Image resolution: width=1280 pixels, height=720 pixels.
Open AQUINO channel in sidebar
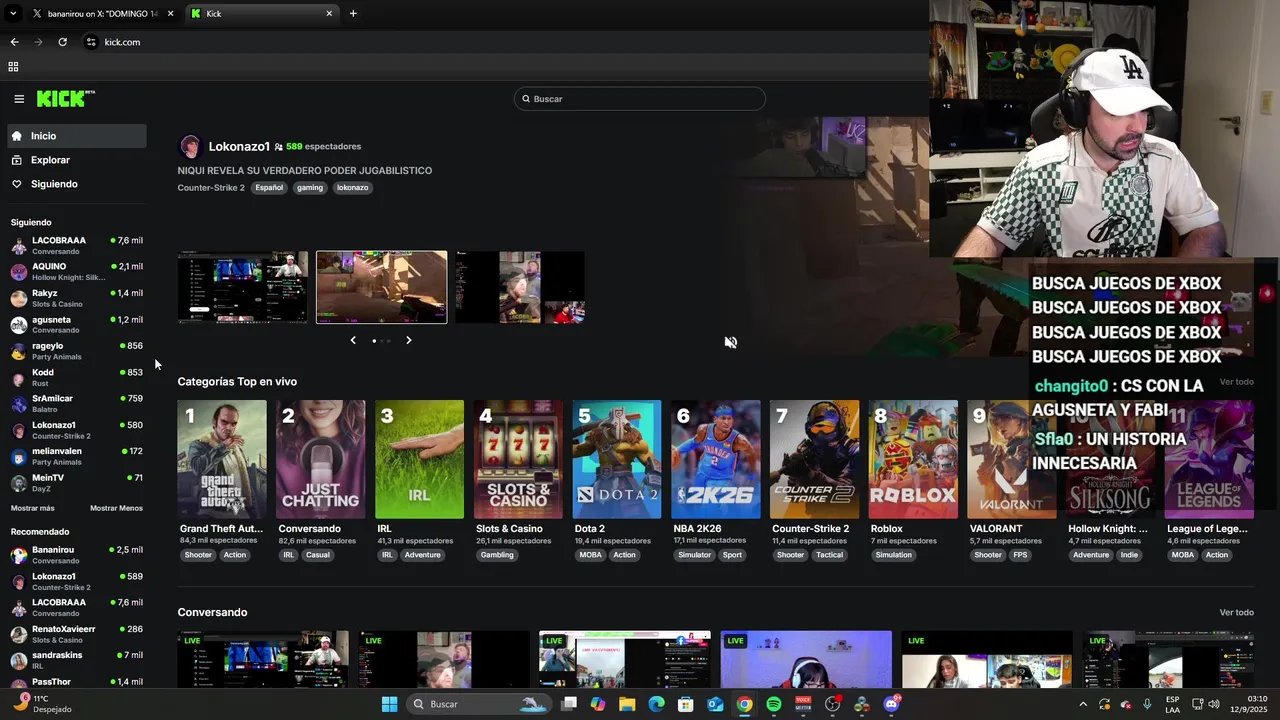[x=77, y=272]
